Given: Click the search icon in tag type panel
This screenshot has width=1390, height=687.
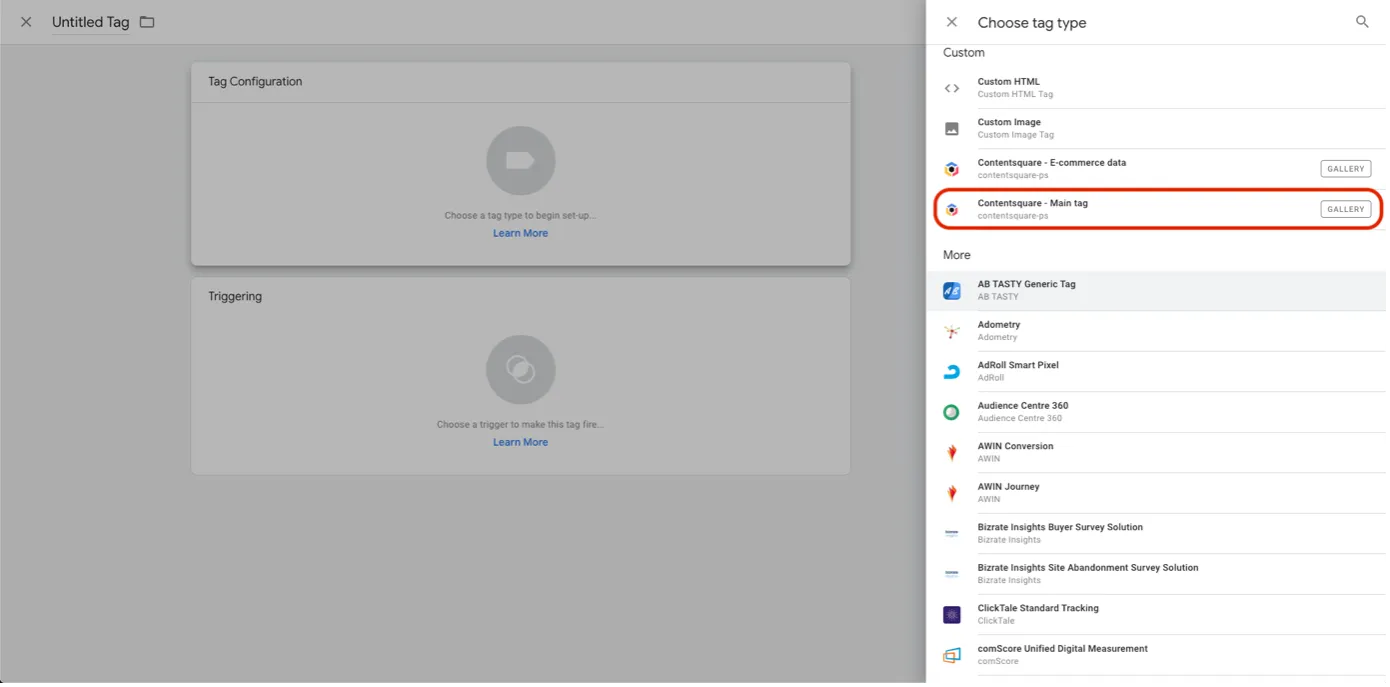Looking at the screenshot, I should (x=1361, y=22).
